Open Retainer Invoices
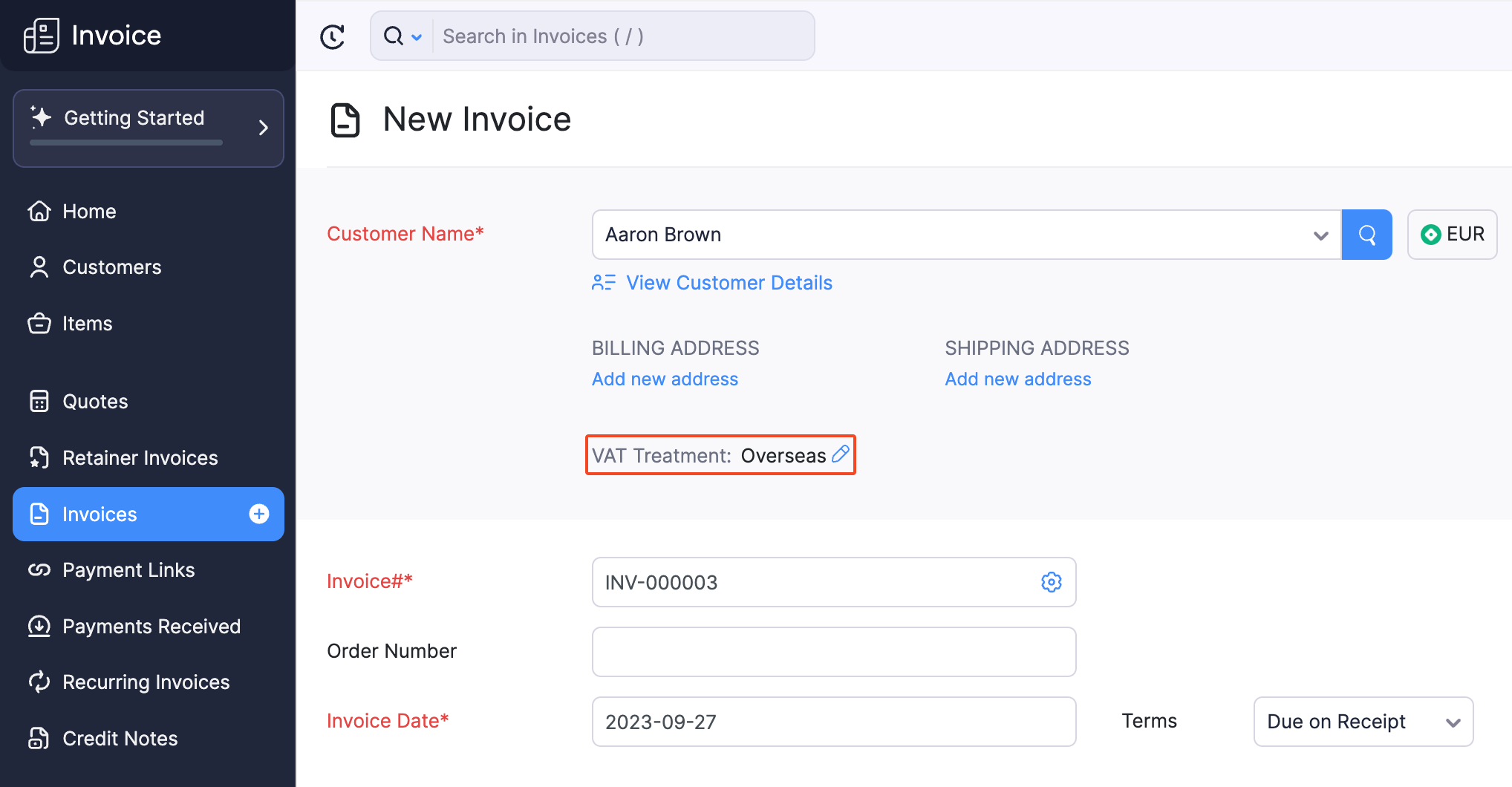This screenshot has width=1512, height=787. pos(140,457)
